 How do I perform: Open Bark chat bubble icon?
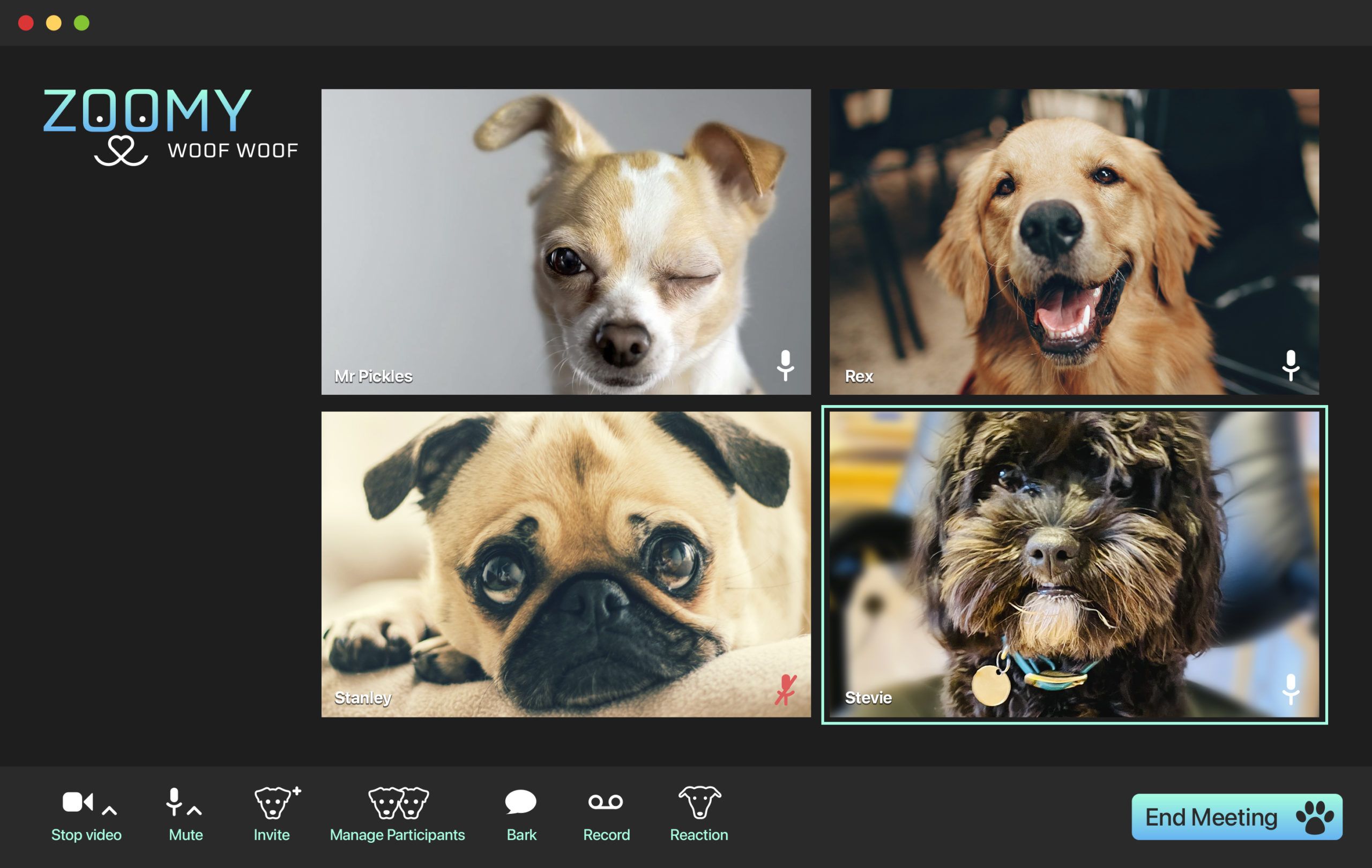(x=520, y=802)
